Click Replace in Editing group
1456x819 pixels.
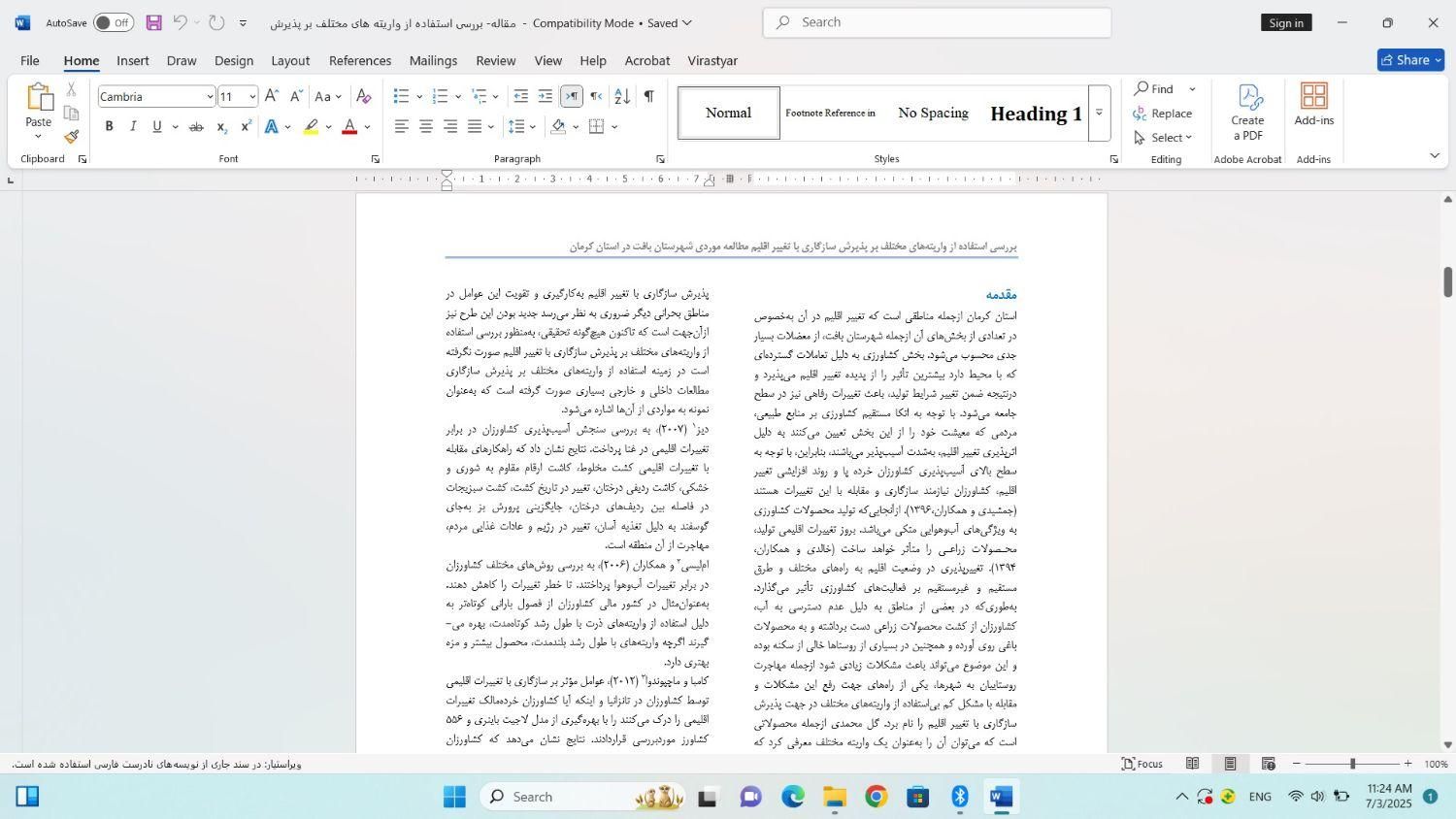[x=1163, y=114]
